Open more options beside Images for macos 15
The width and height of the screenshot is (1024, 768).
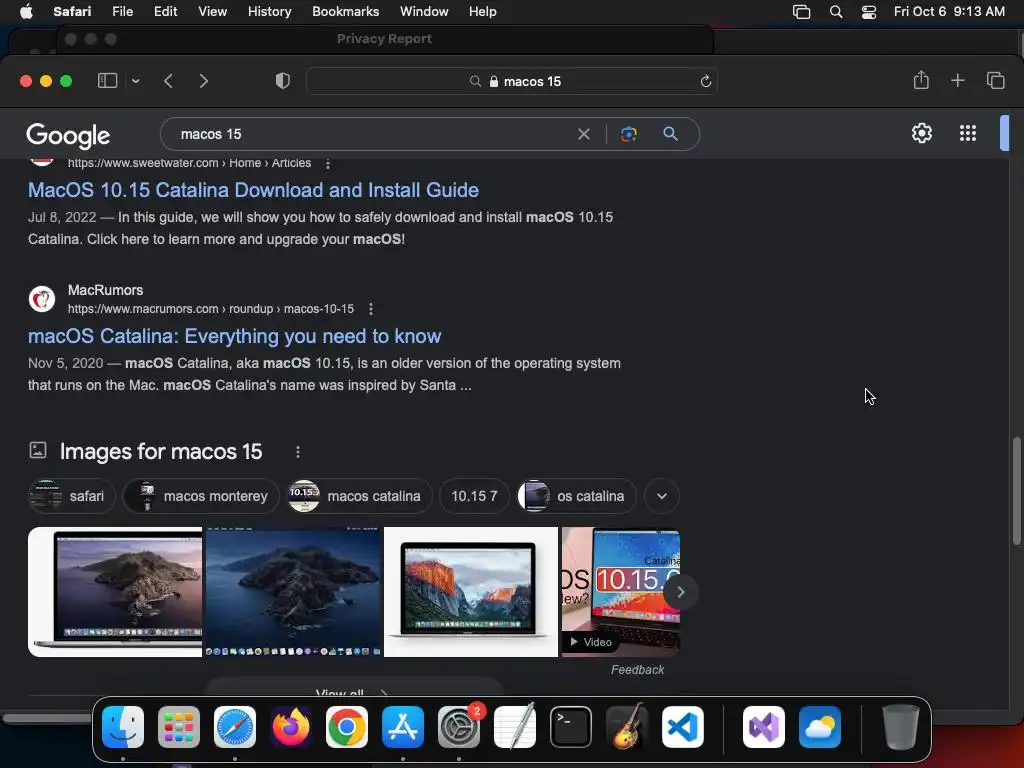(x=298, y=452)
